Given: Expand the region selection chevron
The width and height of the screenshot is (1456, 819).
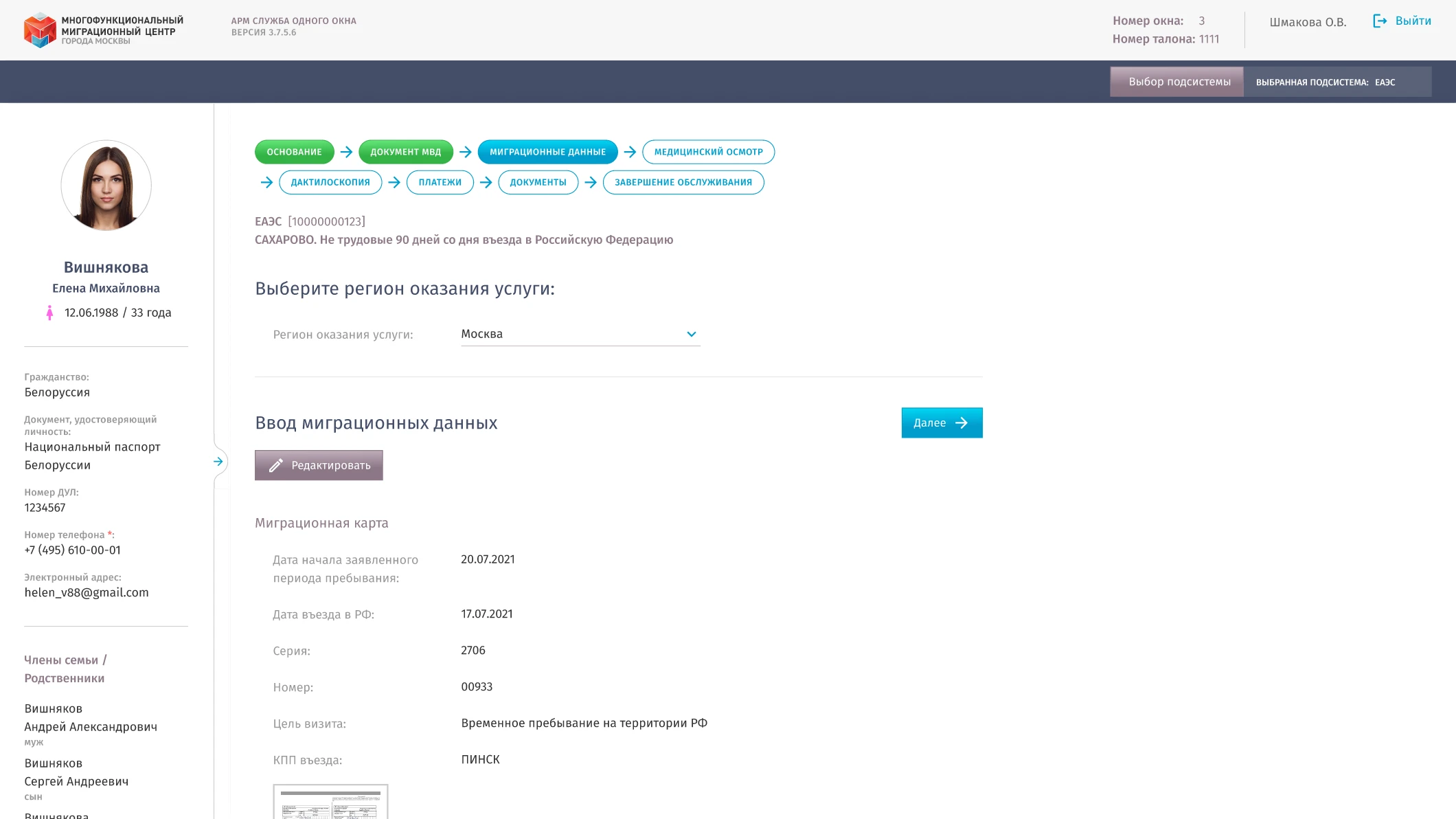Looking at the screenshot, I should point(691,334).
